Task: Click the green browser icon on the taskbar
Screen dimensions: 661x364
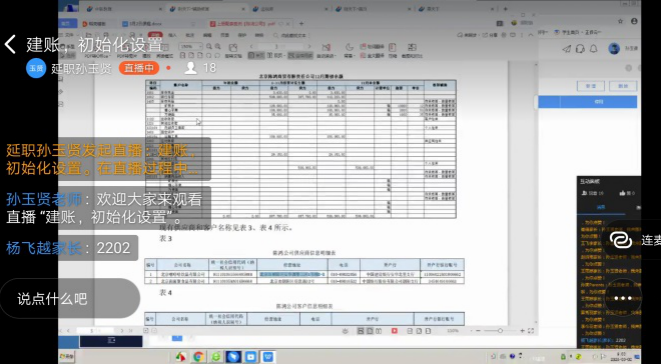Action: coord(216,357)
